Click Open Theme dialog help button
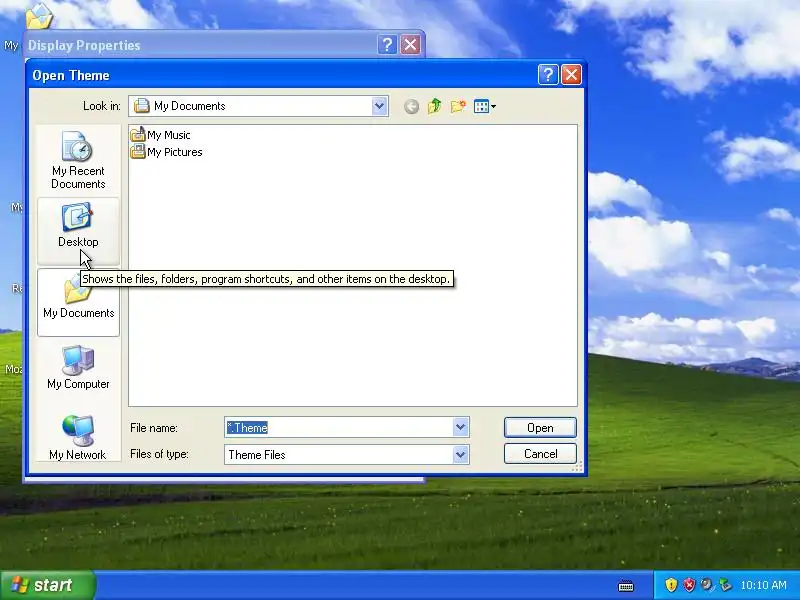Screen dimensions: 800x600 [x=548, y=75]
